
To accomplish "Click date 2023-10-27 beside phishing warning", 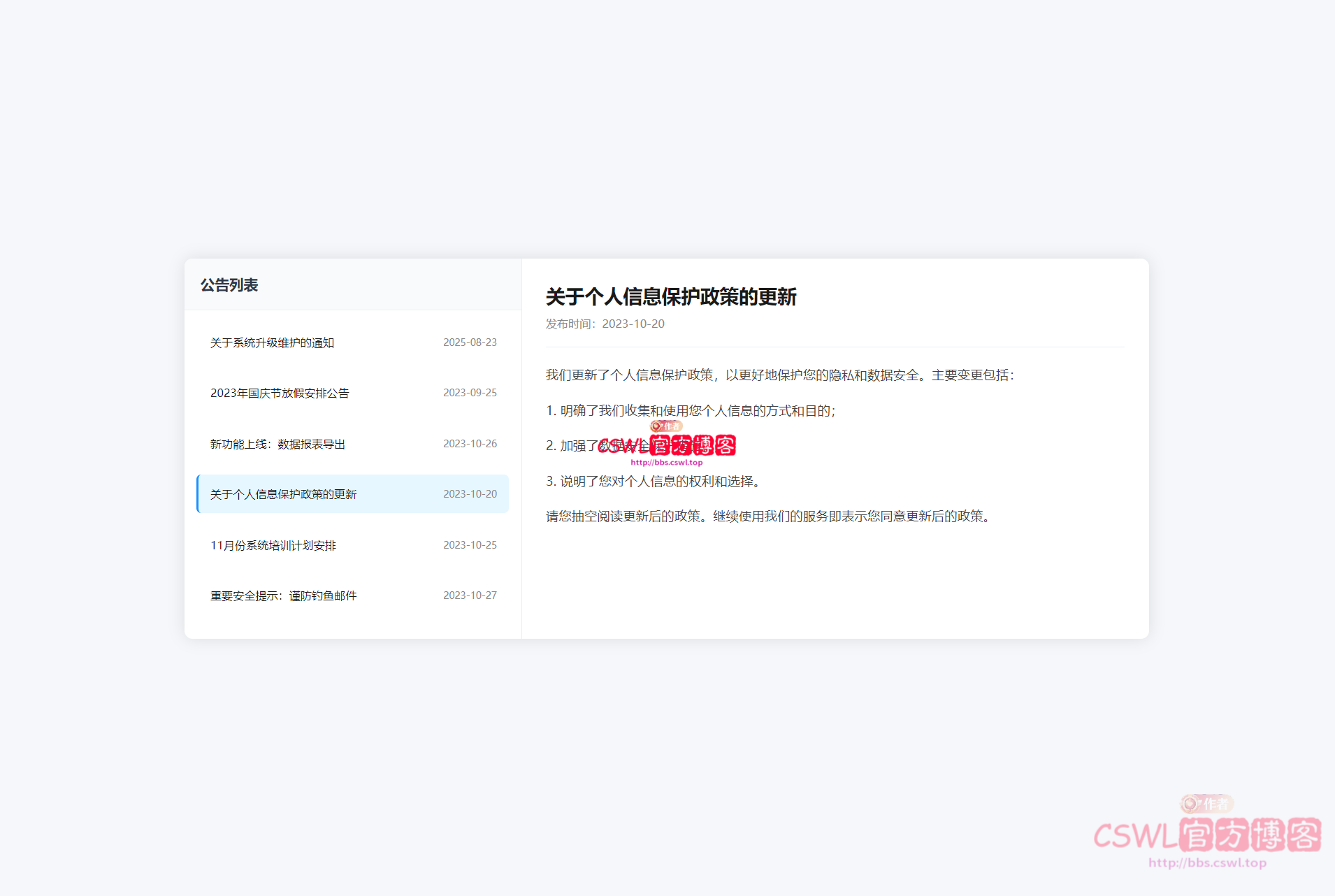I will [470, 595].
